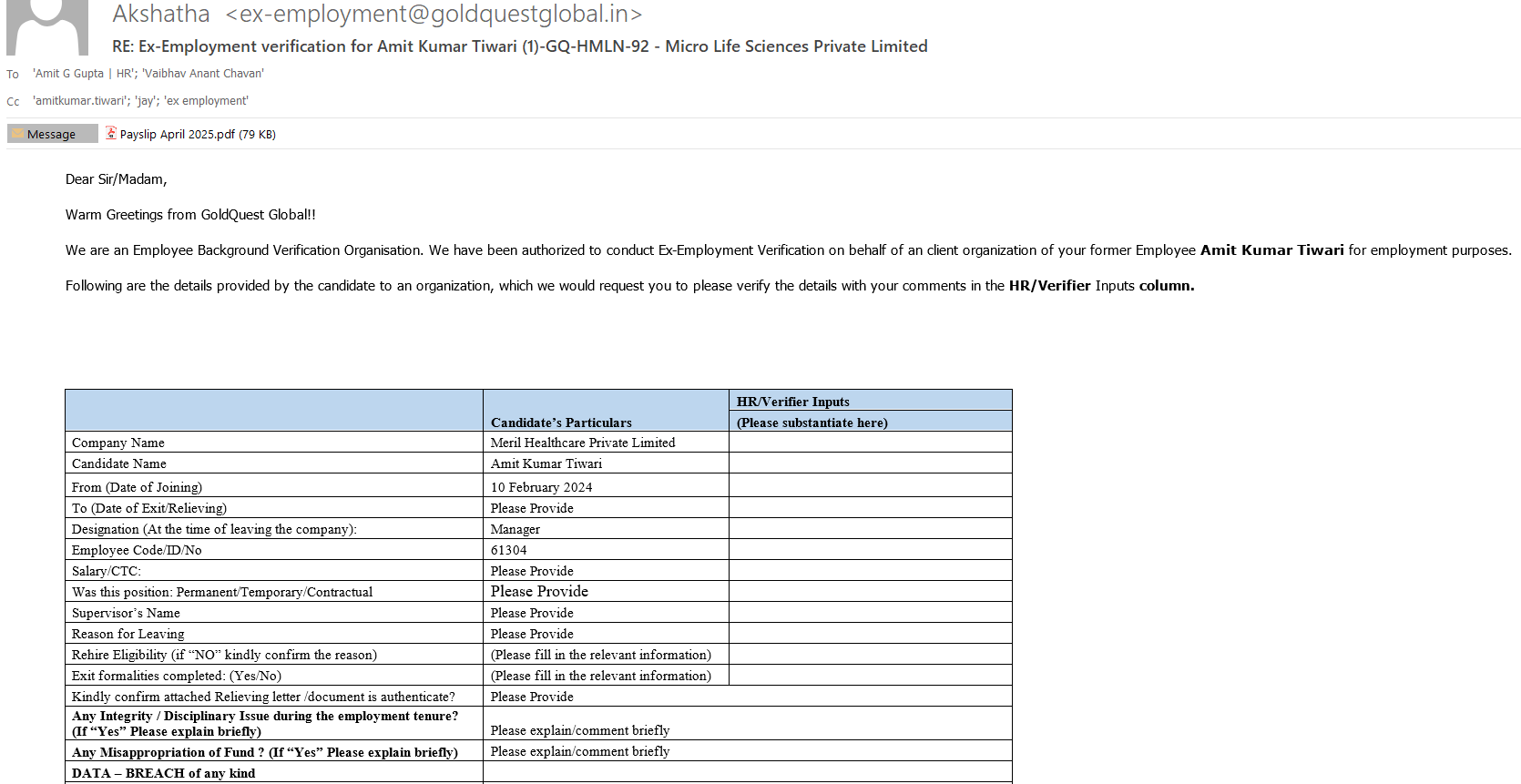Click 'Amit Kumar Tiwari' in the table
The image size is (1521, 784).
[546, 463]
